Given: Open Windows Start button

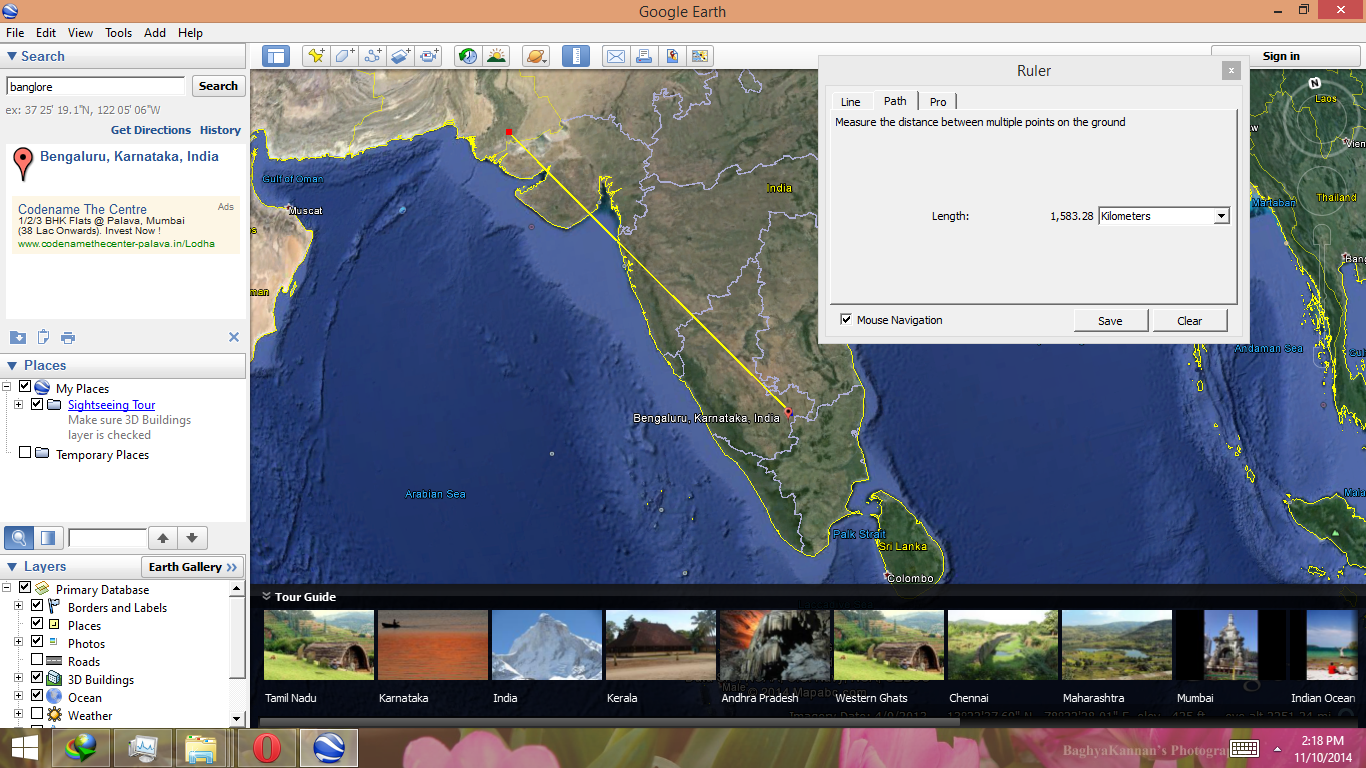Looking at the screenshot, I should click(24, 748).
